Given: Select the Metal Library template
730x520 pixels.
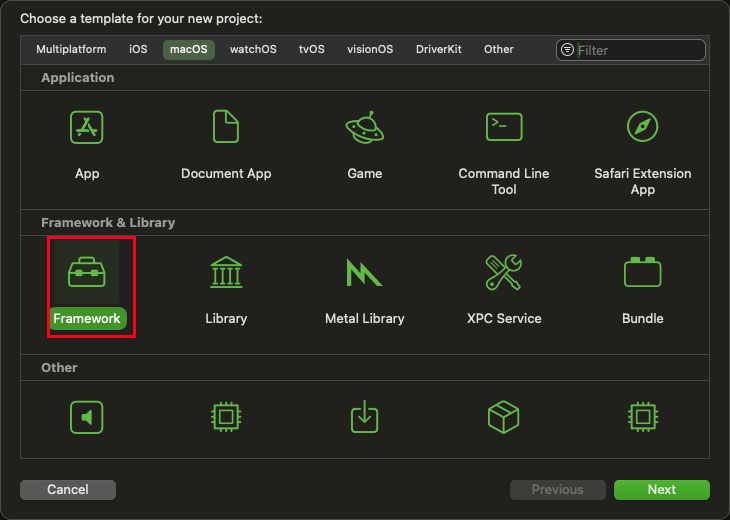Looking at the screenshot, I should pos(365,273).
